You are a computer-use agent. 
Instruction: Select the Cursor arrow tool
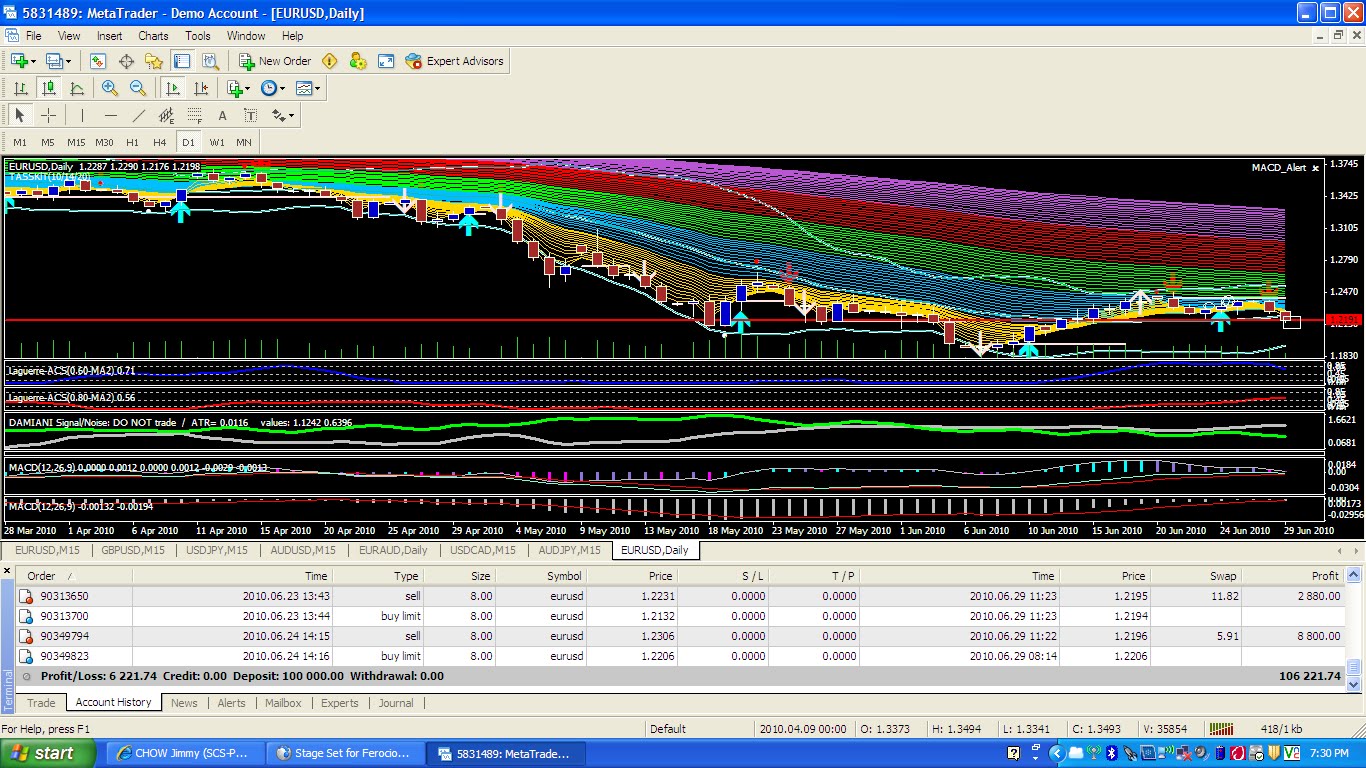tap(20, 115)
